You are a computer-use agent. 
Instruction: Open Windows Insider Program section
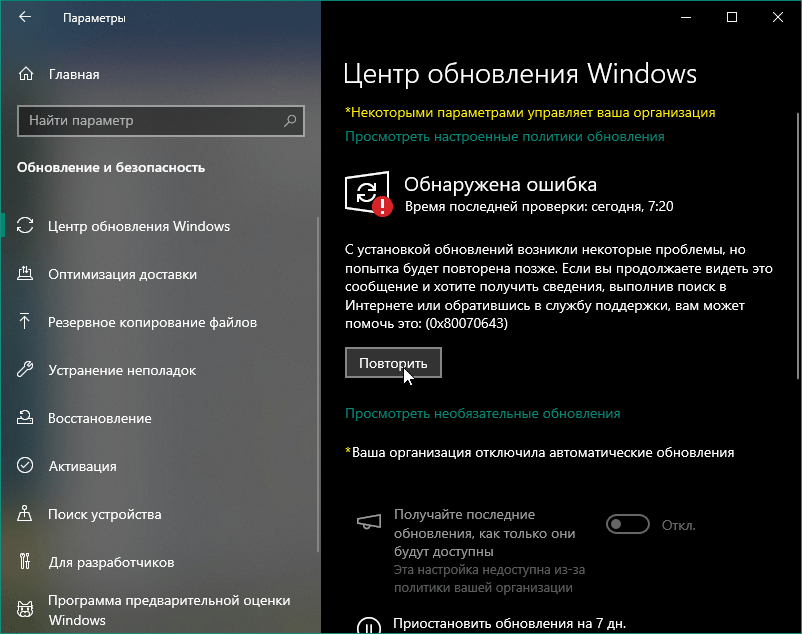pyautogui.click(x=168, y=610)
